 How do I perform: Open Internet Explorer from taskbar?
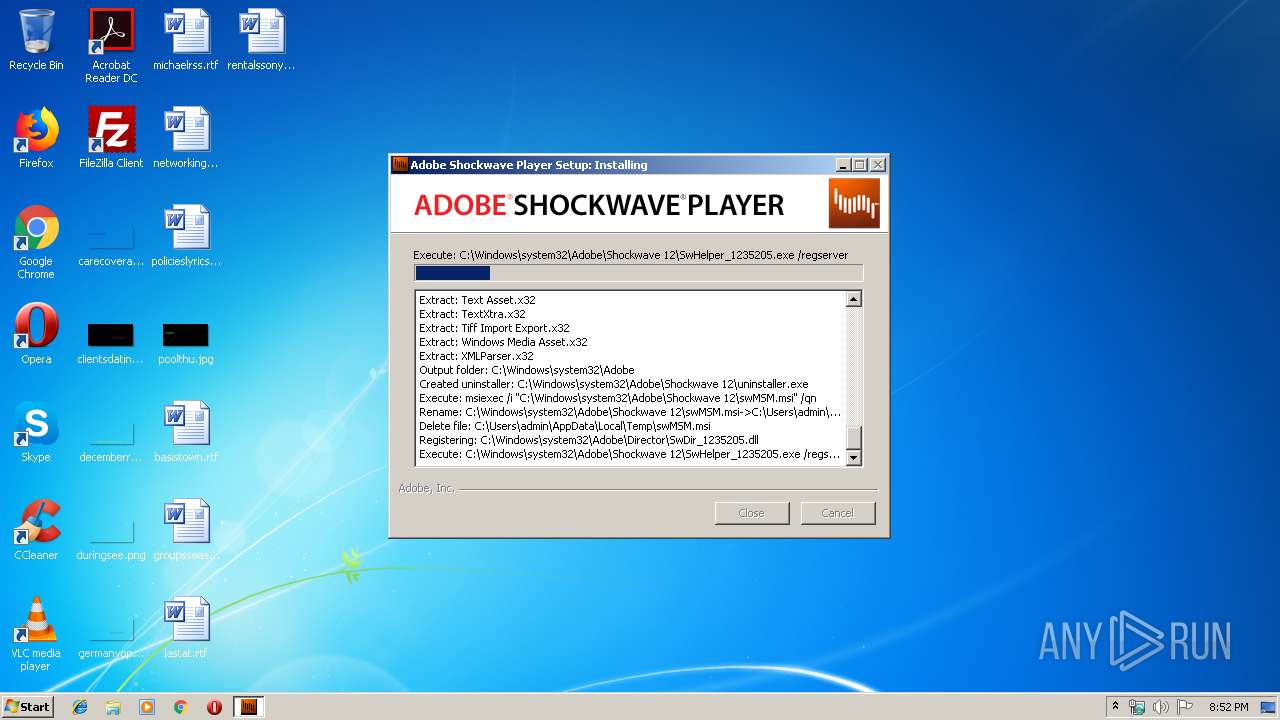pyautogui.click(x=80, y=707)
